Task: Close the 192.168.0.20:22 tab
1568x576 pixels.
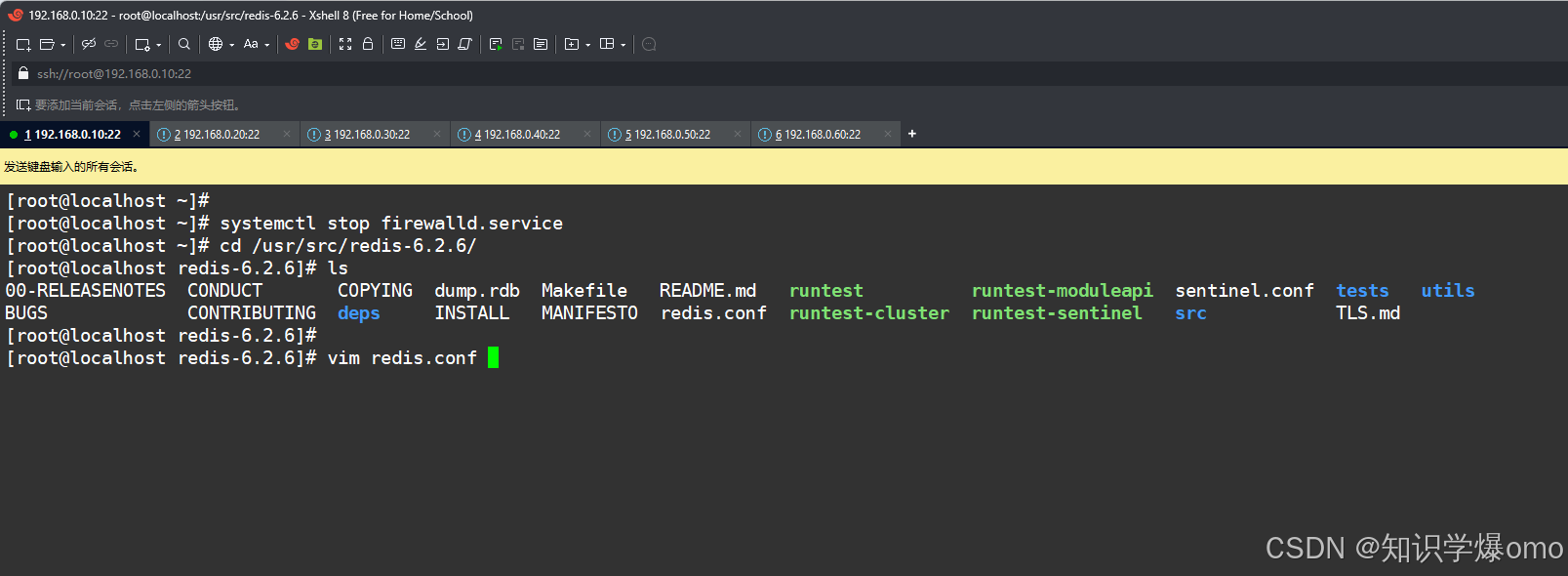Action: (287, 134)
